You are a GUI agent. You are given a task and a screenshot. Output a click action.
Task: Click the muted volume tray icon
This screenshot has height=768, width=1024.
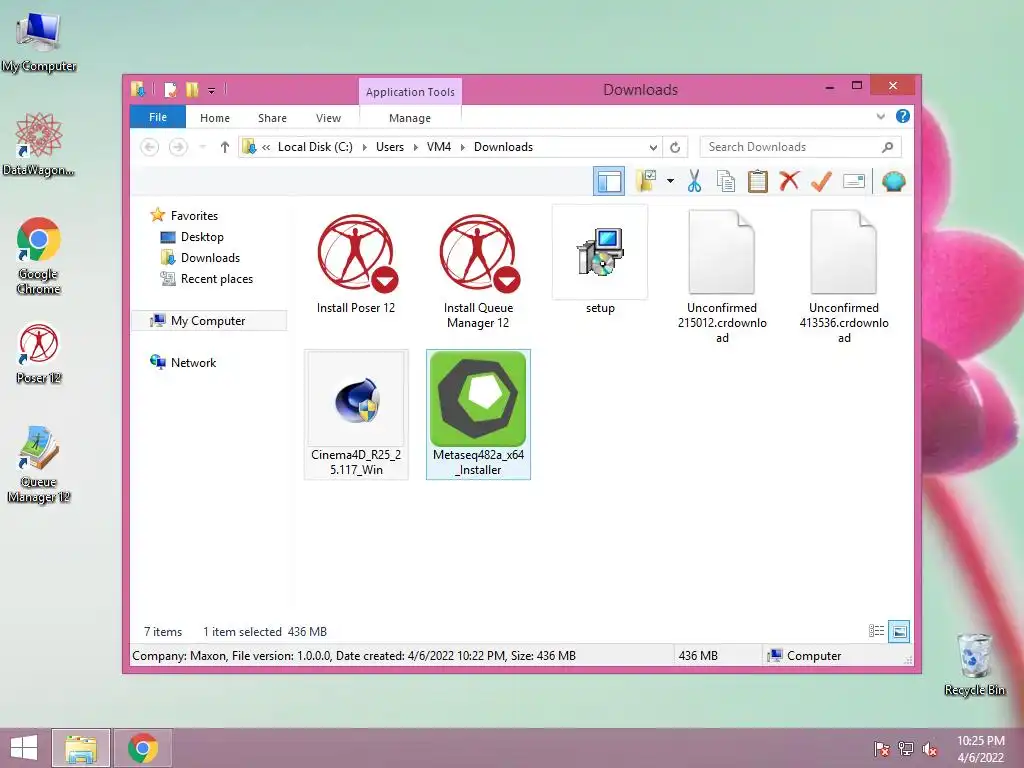(929, 749)
